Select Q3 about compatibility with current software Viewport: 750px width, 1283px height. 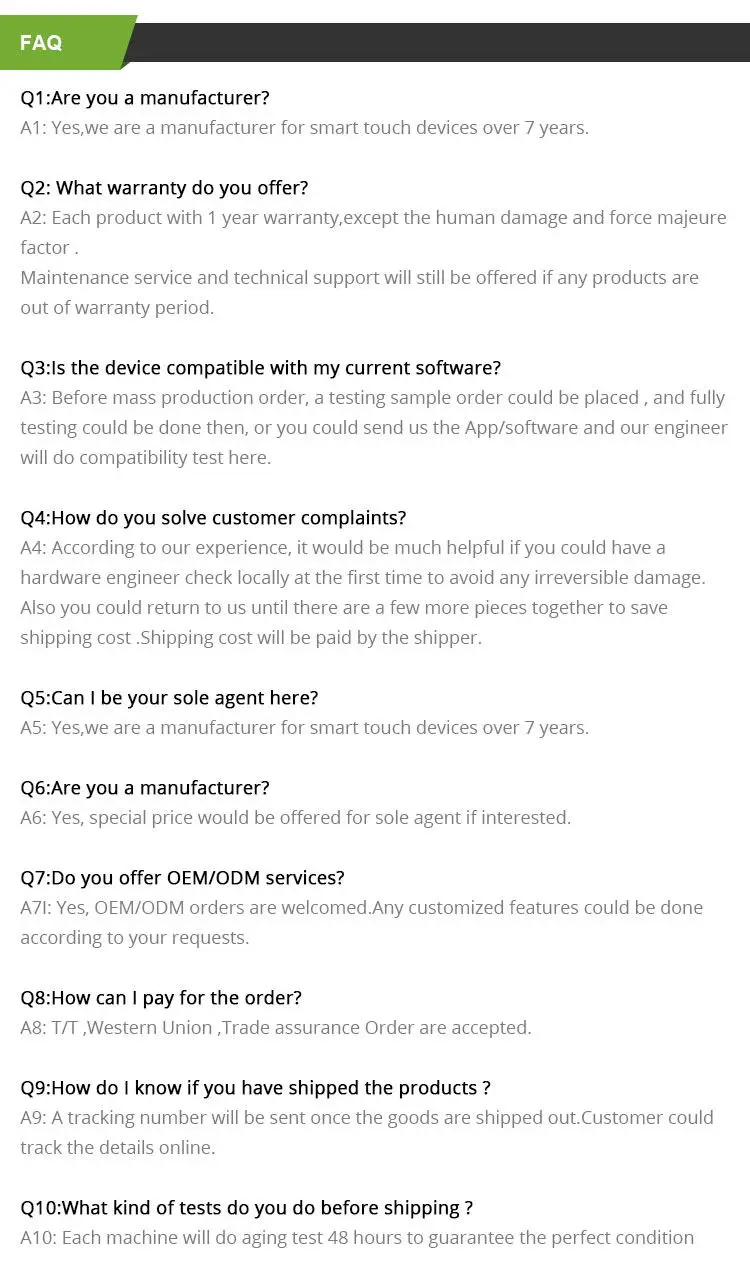point(261,368)
